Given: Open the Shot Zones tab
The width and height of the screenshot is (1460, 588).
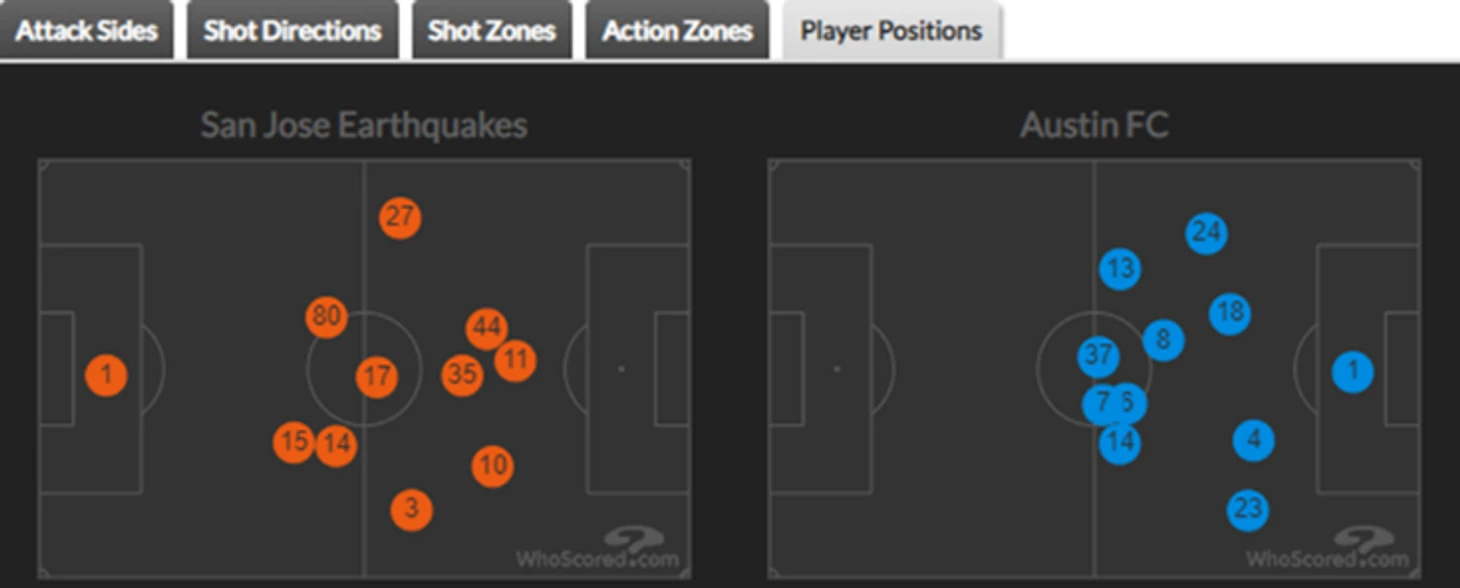Looking at the screenshot, I should (492, 31).
